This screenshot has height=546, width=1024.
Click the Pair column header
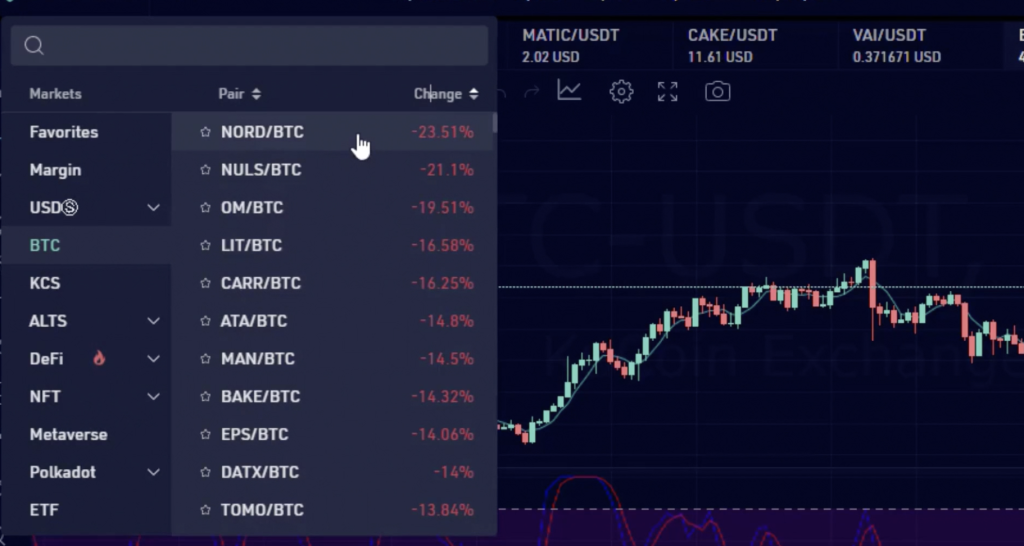coord(231,94)
